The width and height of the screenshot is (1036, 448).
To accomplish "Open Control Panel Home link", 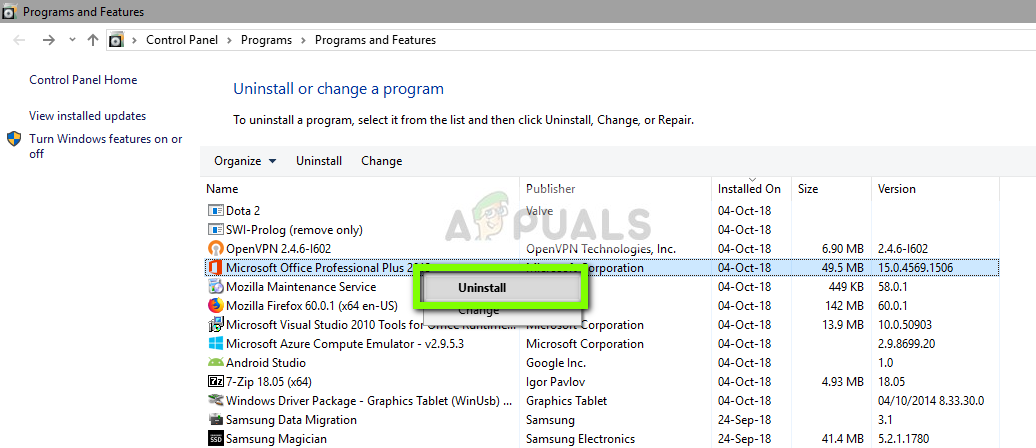I will tap(83, 80).
